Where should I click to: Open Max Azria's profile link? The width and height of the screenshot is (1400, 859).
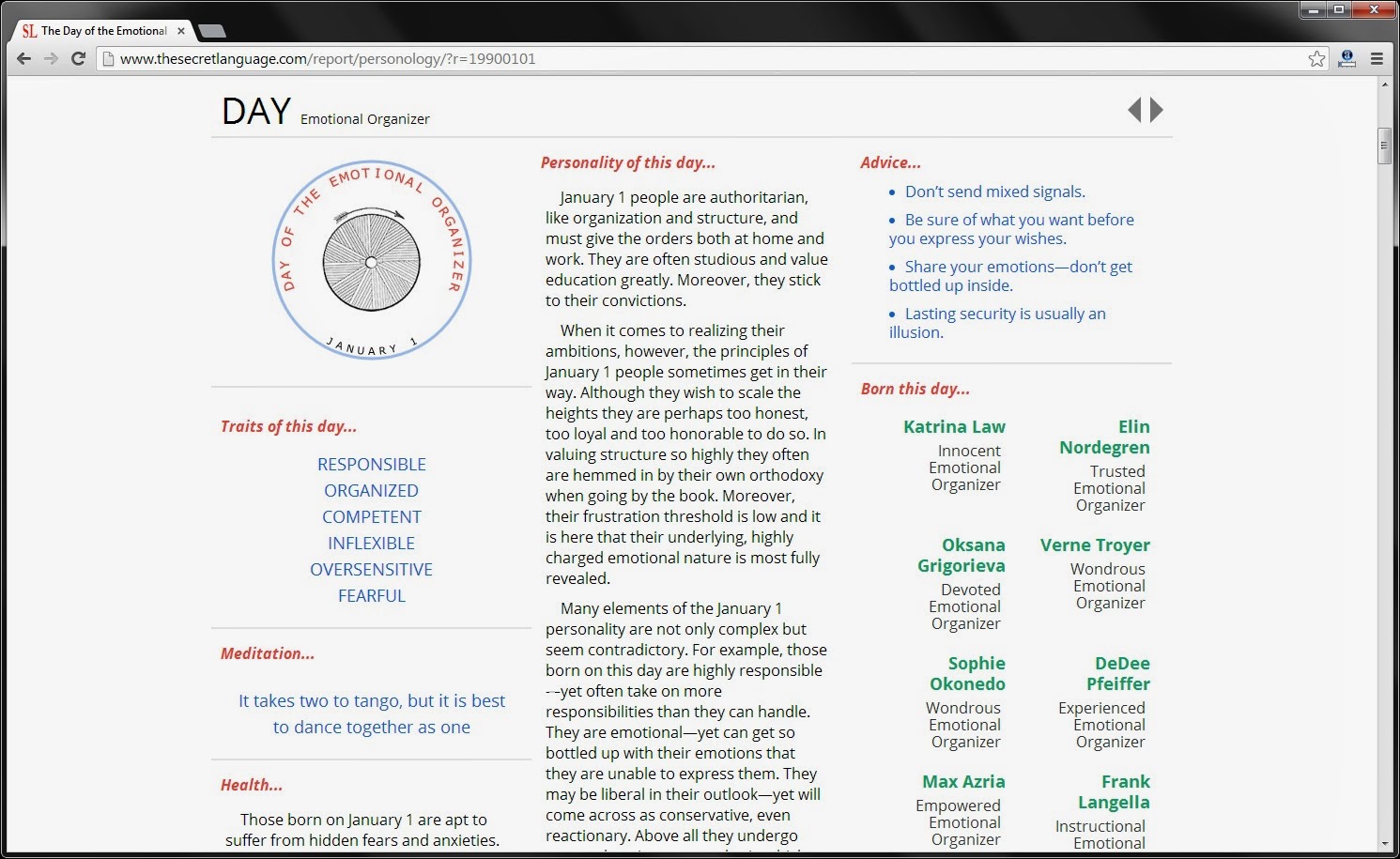[x=963, y=781]
